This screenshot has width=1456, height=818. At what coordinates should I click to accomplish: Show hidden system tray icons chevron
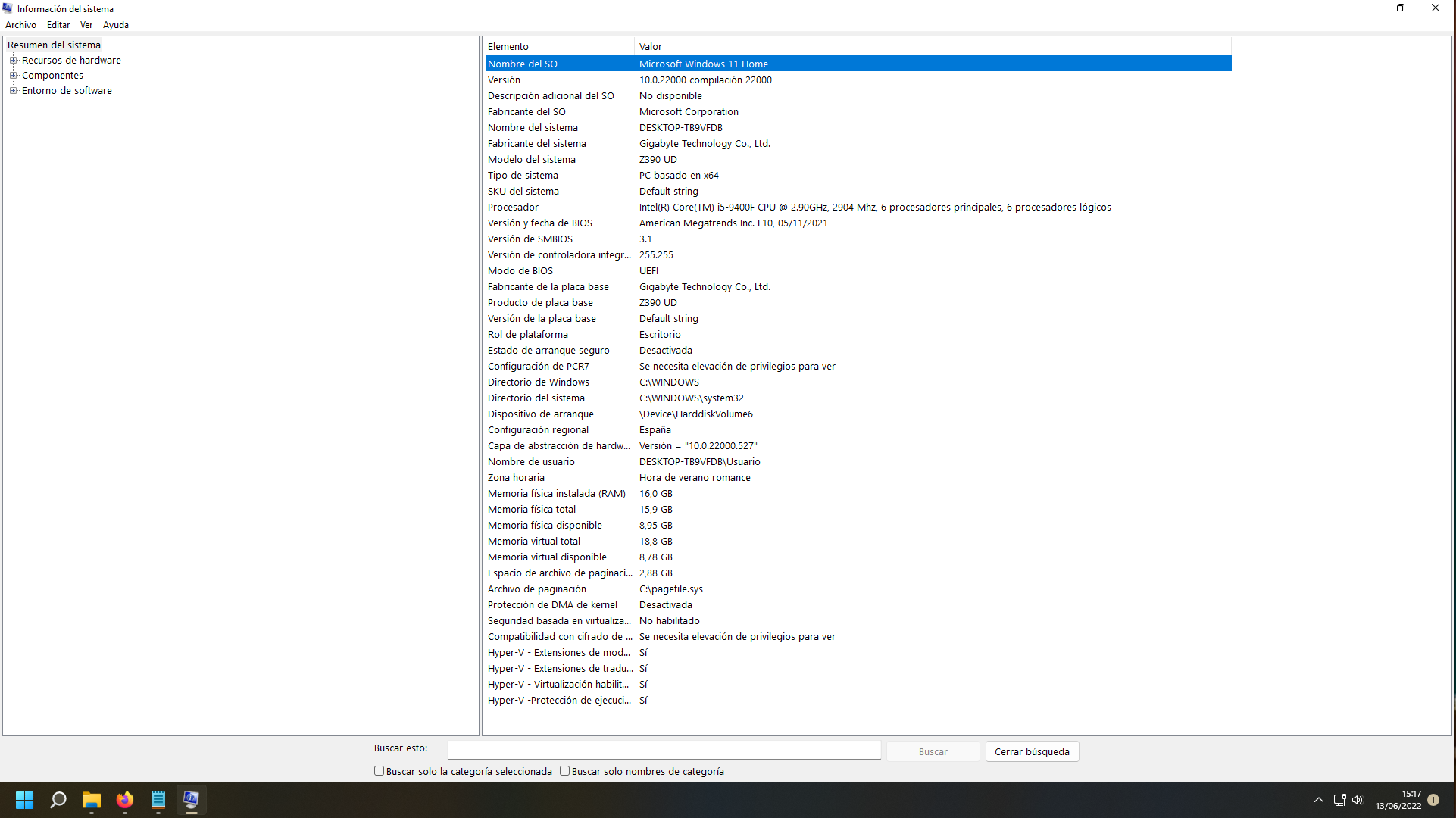tap(1319, 800)
